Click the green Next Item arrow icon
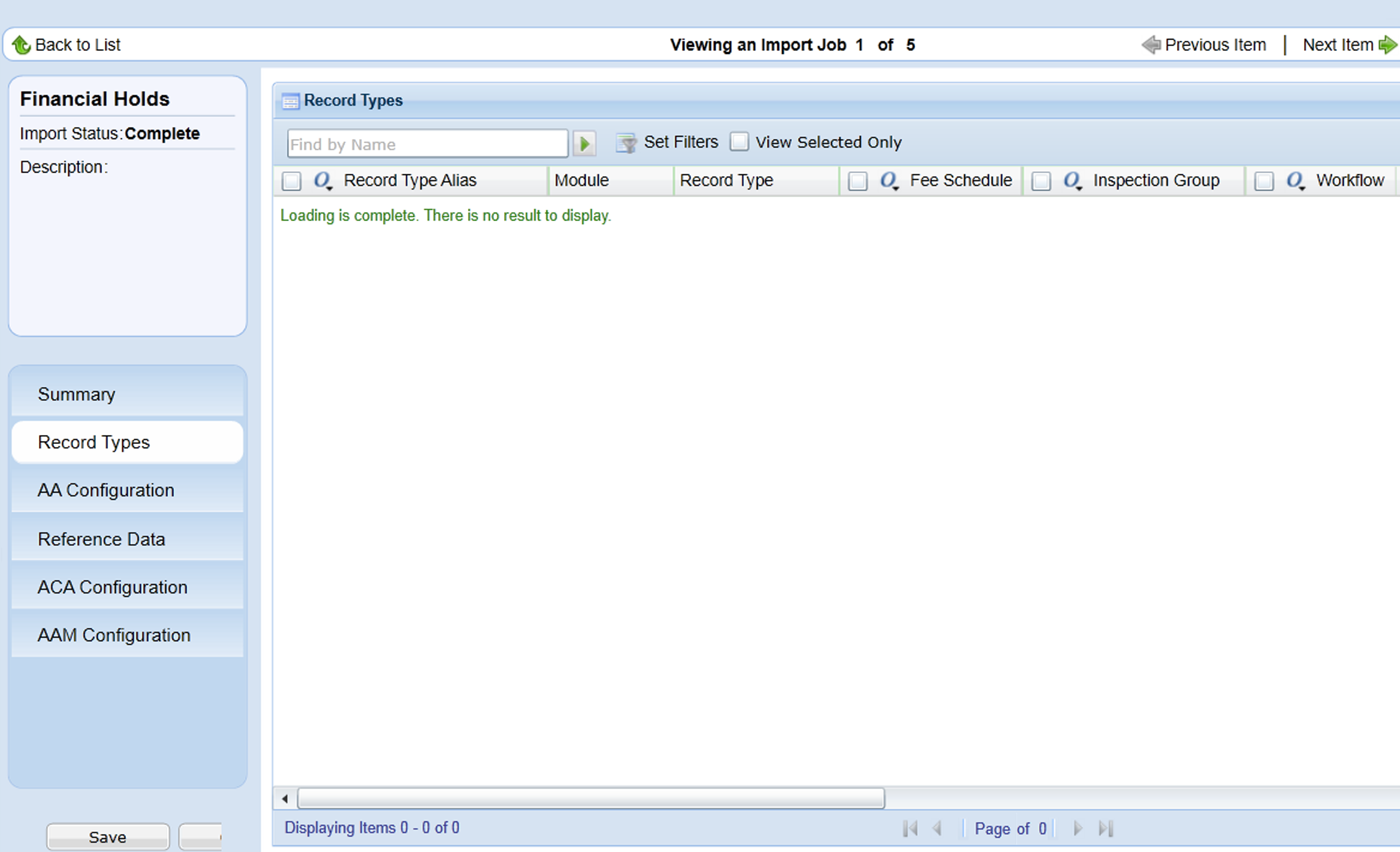The height and width of the screenshot is (852, 1400). click(1387, 45)
